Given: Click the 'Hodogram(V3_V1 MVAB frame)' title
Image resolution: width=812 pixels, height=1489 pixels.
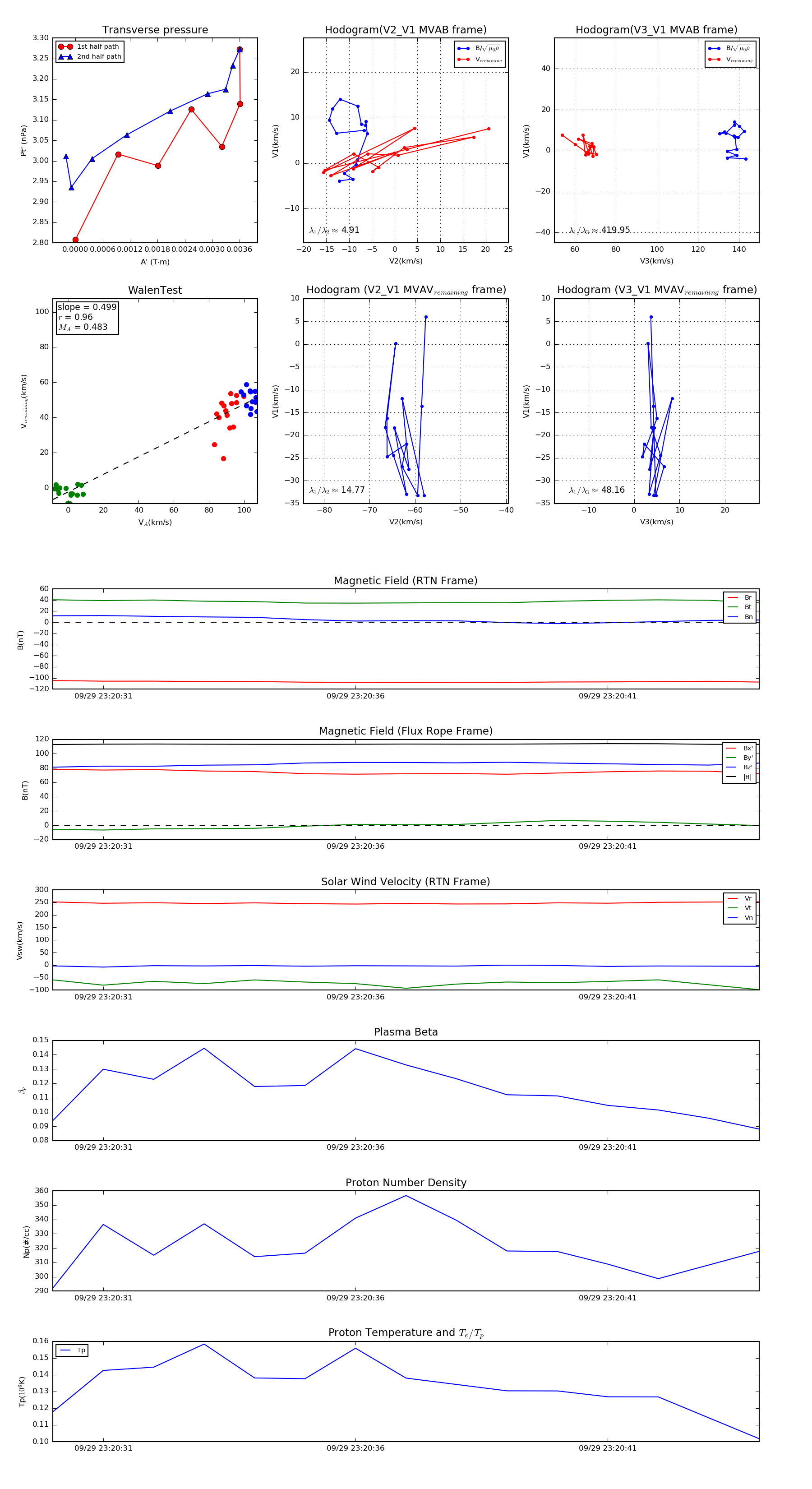Looking at the screenshot, I should coord(656,30).
